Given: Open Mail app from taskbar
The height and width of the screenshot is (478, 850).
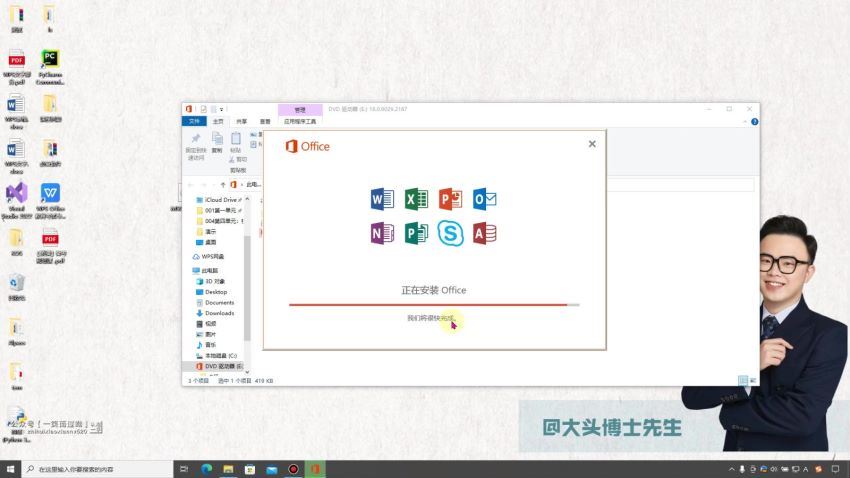Looking at the screenshot, I should click(272, 469).
